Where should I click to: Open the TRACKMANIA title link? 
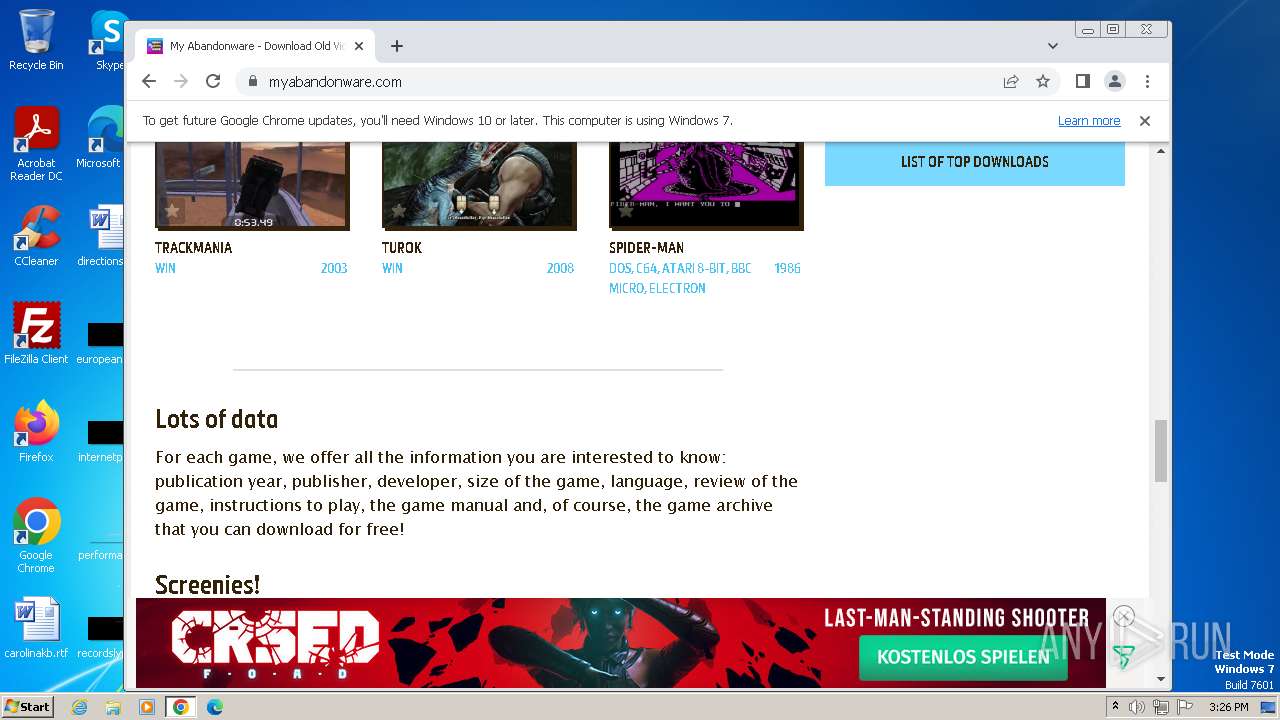(193, 248)
